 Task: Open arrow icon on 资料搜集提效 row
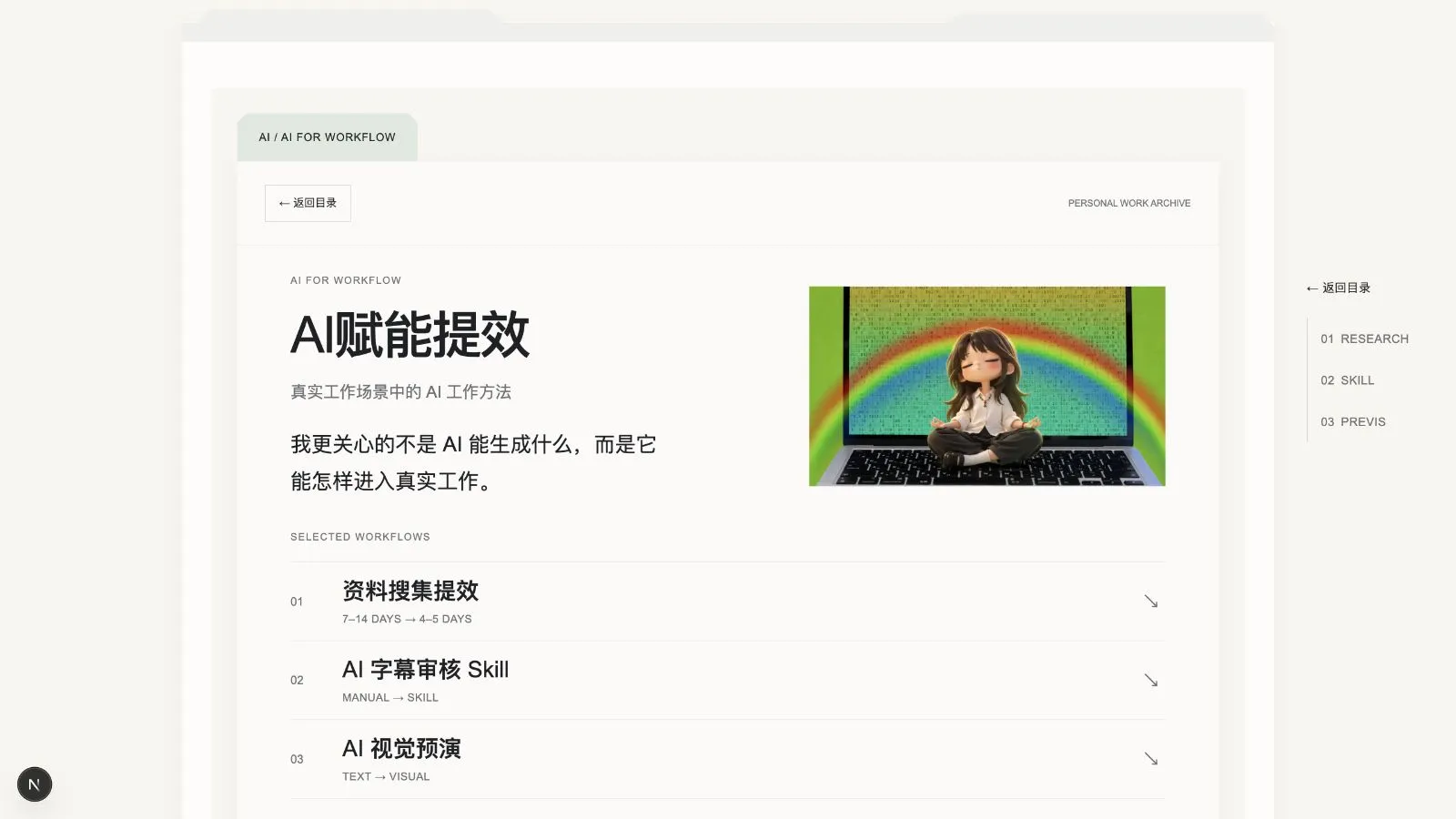pos(1151,602)
